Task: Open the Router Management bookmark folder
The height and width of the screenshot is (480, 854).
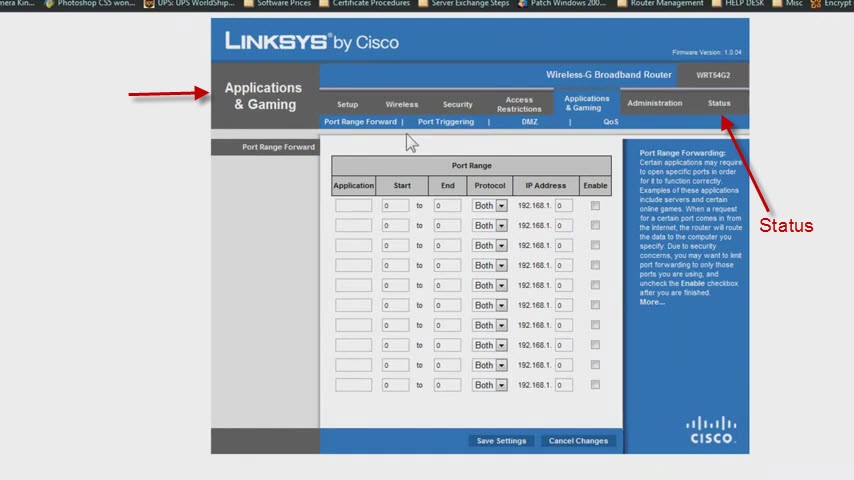Action: click(660, 3)
